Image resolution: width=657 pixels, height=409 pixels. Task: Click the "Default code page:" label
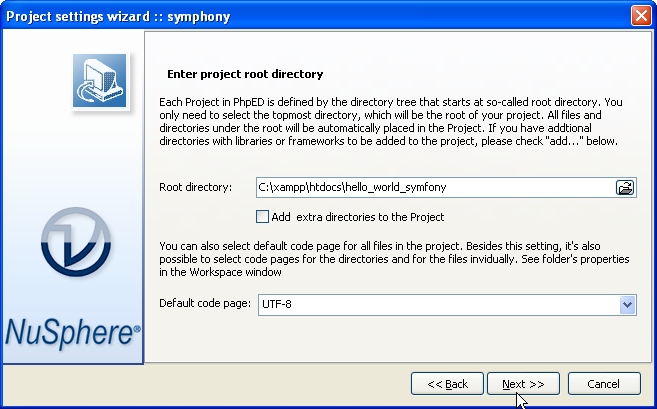click(x=205, y=303)
